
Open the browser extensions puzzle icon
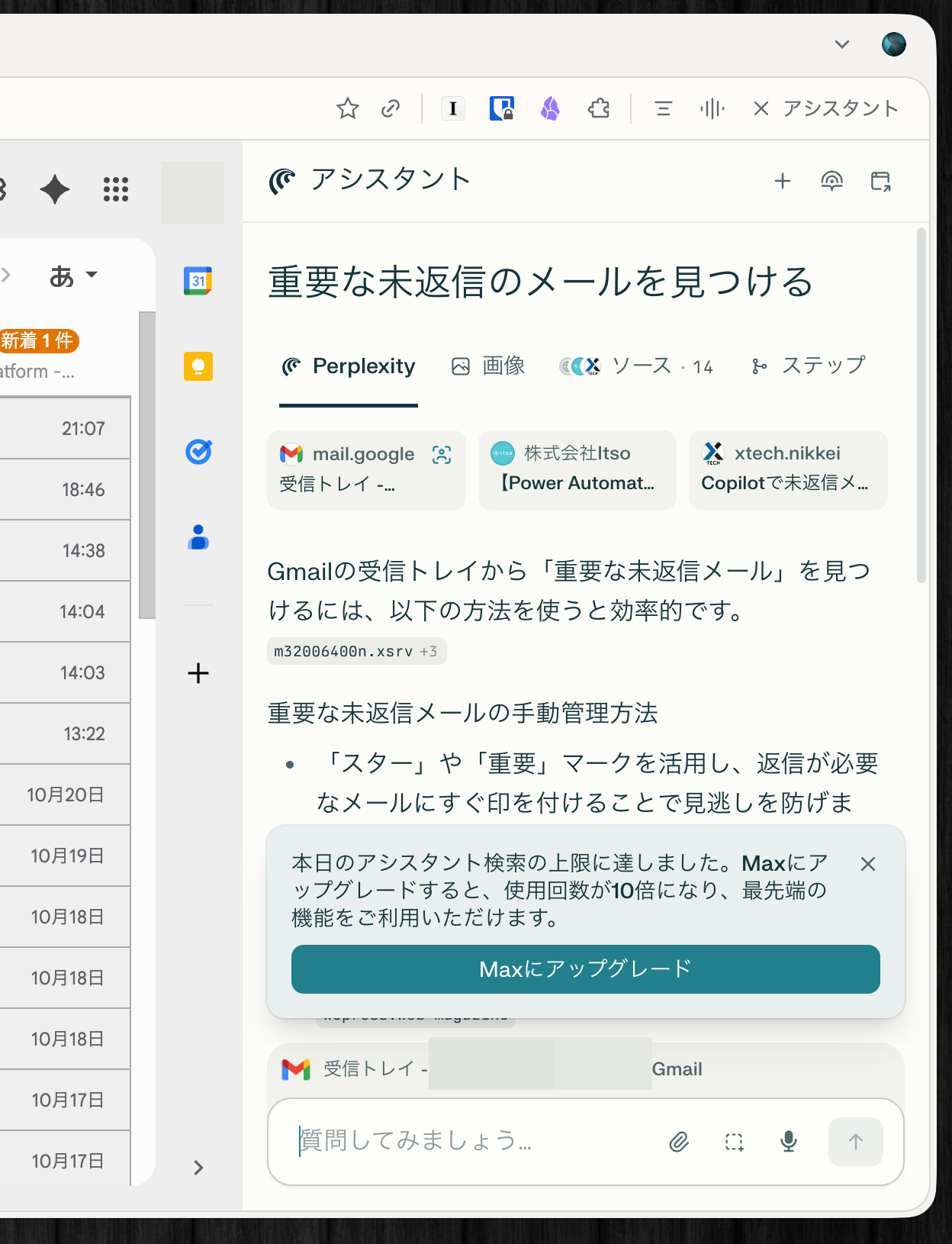click(599, 109)
